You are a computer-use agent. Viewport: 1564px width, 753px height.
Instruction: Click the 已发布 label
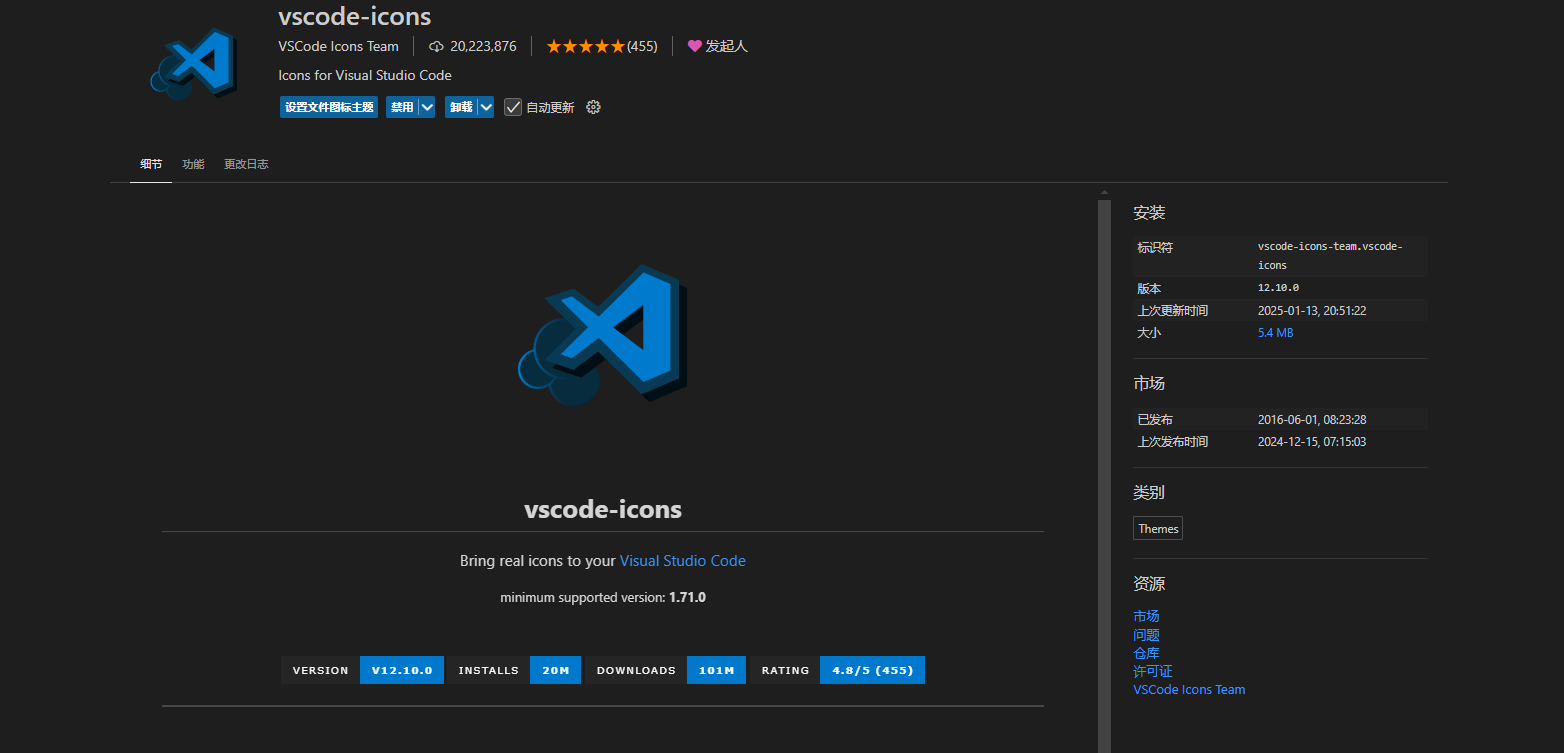click(x=1155, y=420)
